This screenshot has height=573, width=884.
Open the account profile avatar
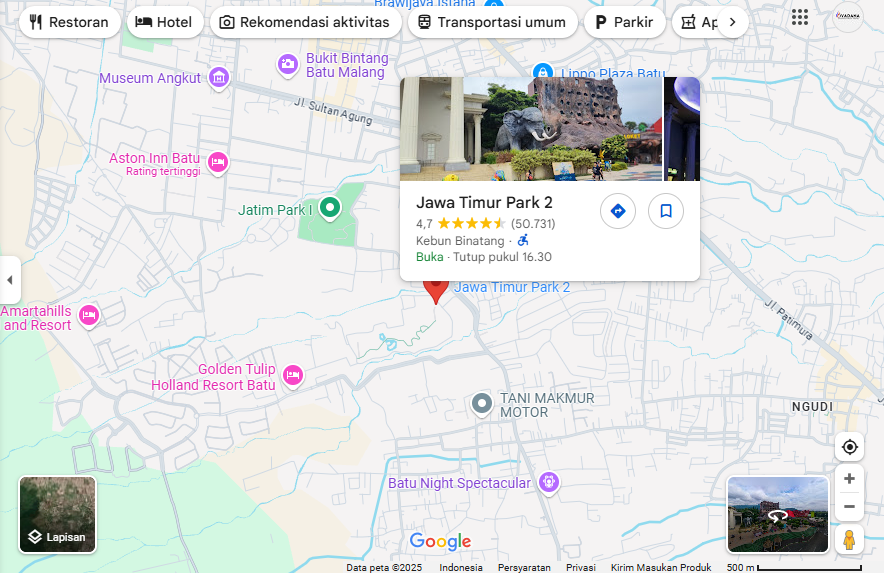[x=848, y=17]
